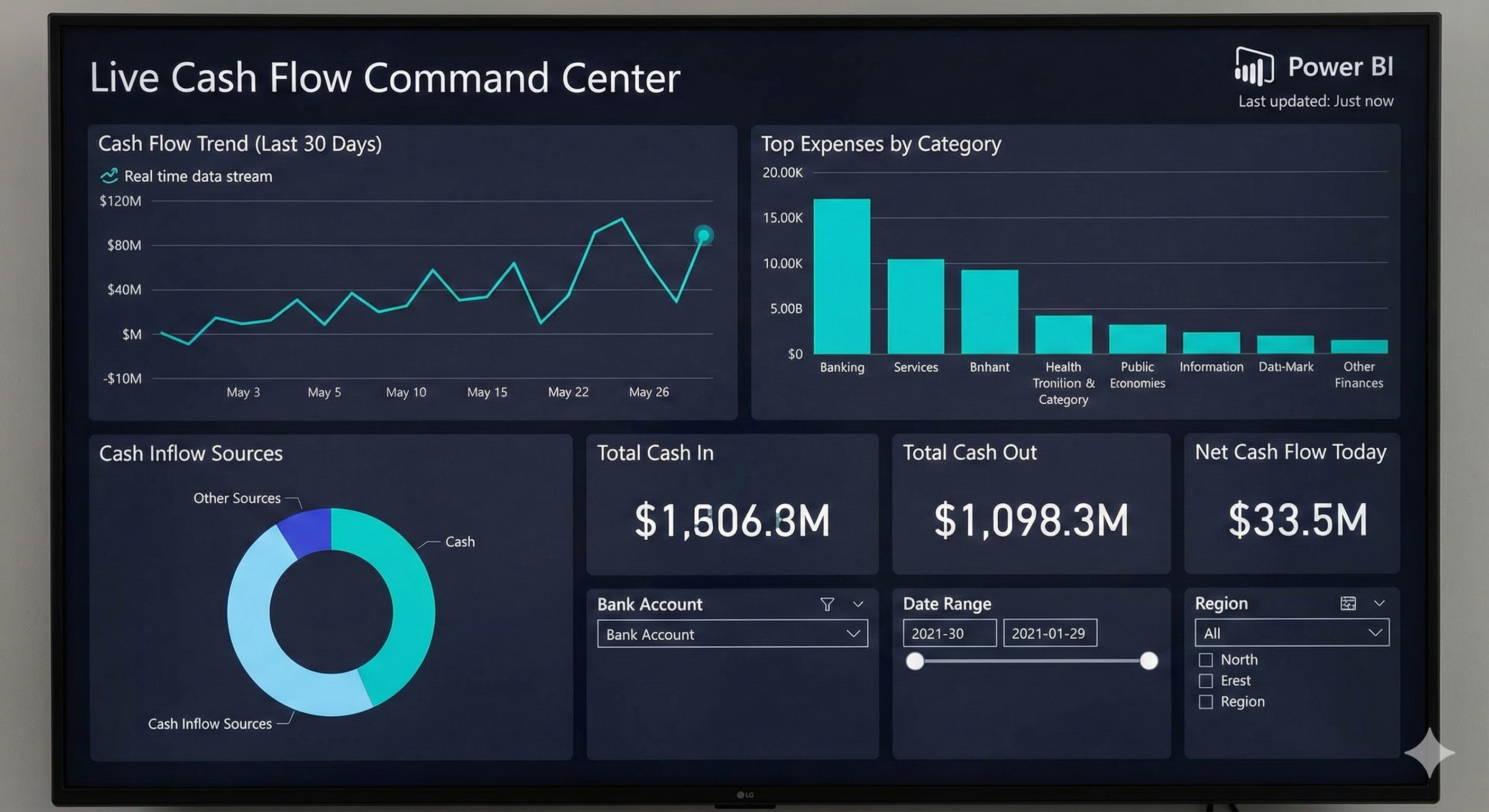Screen dimensions: 1489x812
Task: Select the Top Expenses by Category title
Action: 881,144
